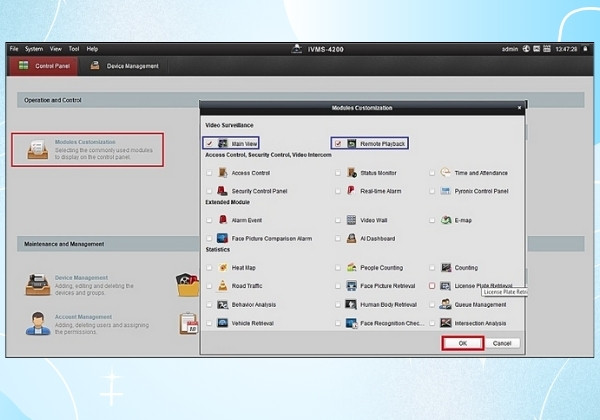Switch to the Device Management tab

(125, 66)
